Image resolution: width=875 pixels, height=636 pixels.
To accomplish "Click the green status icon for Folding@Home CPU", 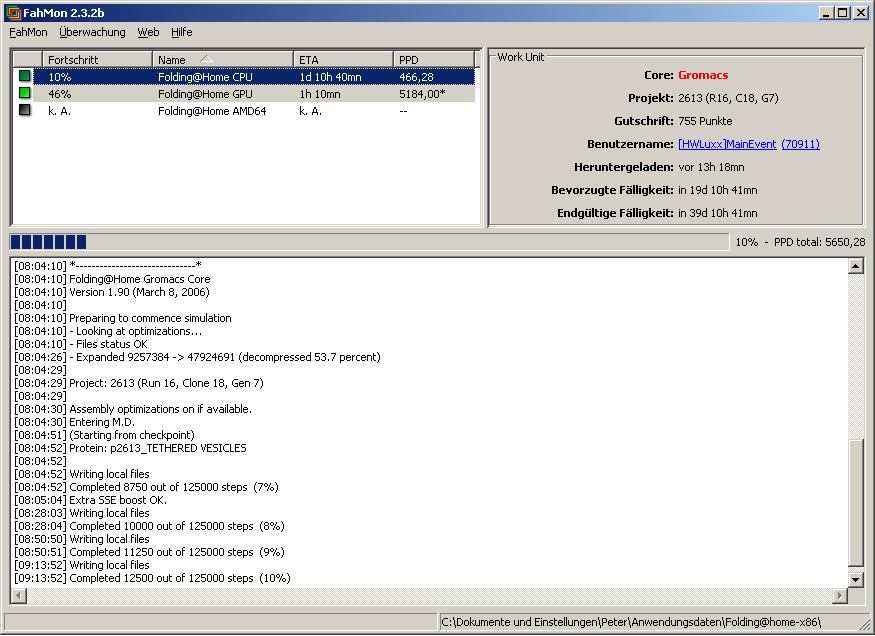I will 25,76.
